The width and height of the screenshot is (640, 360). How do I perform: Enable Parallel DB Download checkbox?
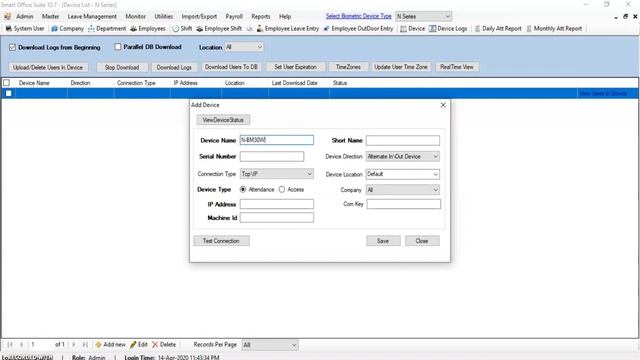coord(118,47)
